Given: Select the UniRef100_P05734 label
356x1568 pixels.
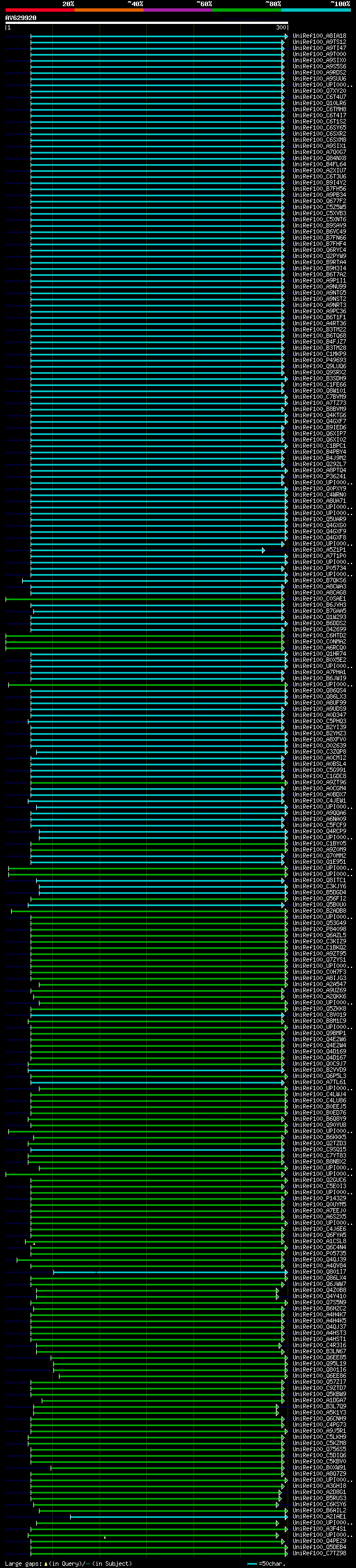Looking at the screenshot, I should click(x=319, y=568).
